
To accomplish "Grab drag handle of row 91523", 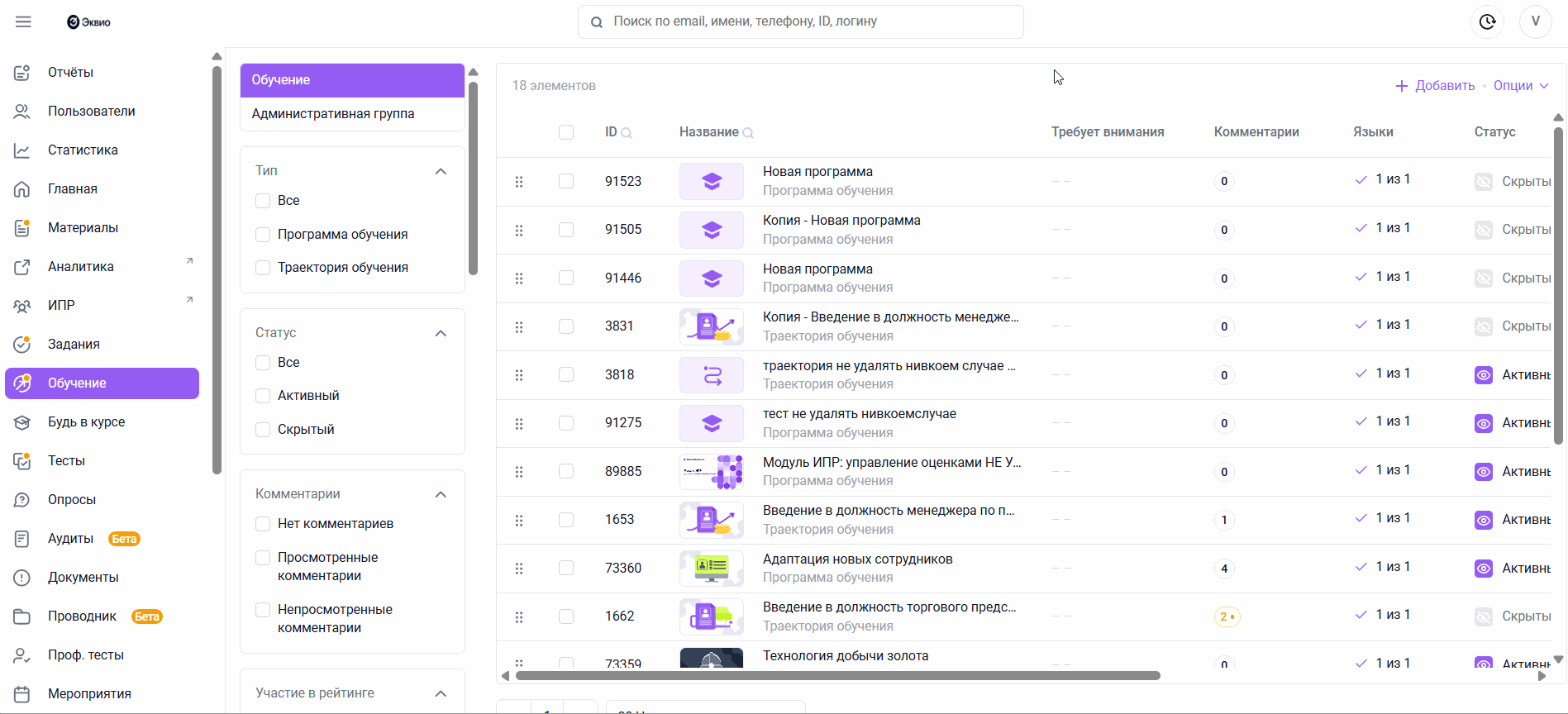I will (519, 182).
